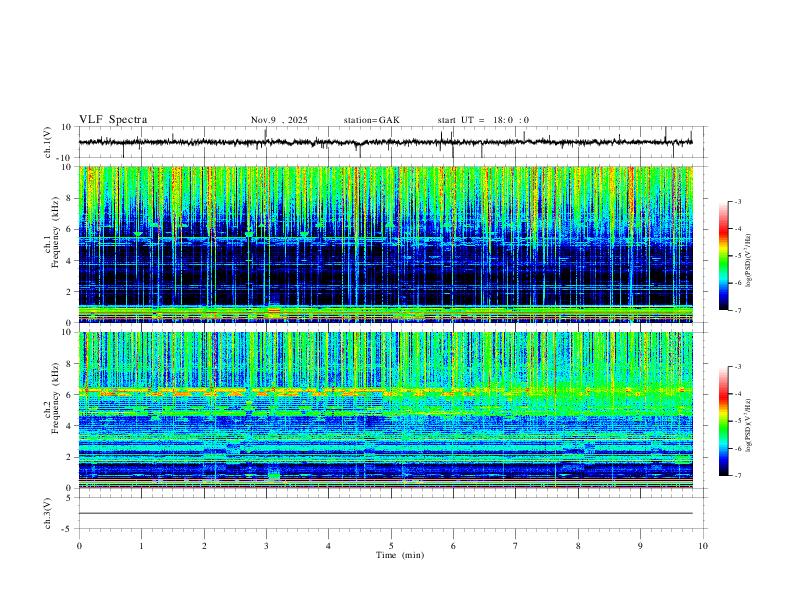Click '-7' on lower color scale
This screenshot has height=612, width=792.
tap(737, 476)
